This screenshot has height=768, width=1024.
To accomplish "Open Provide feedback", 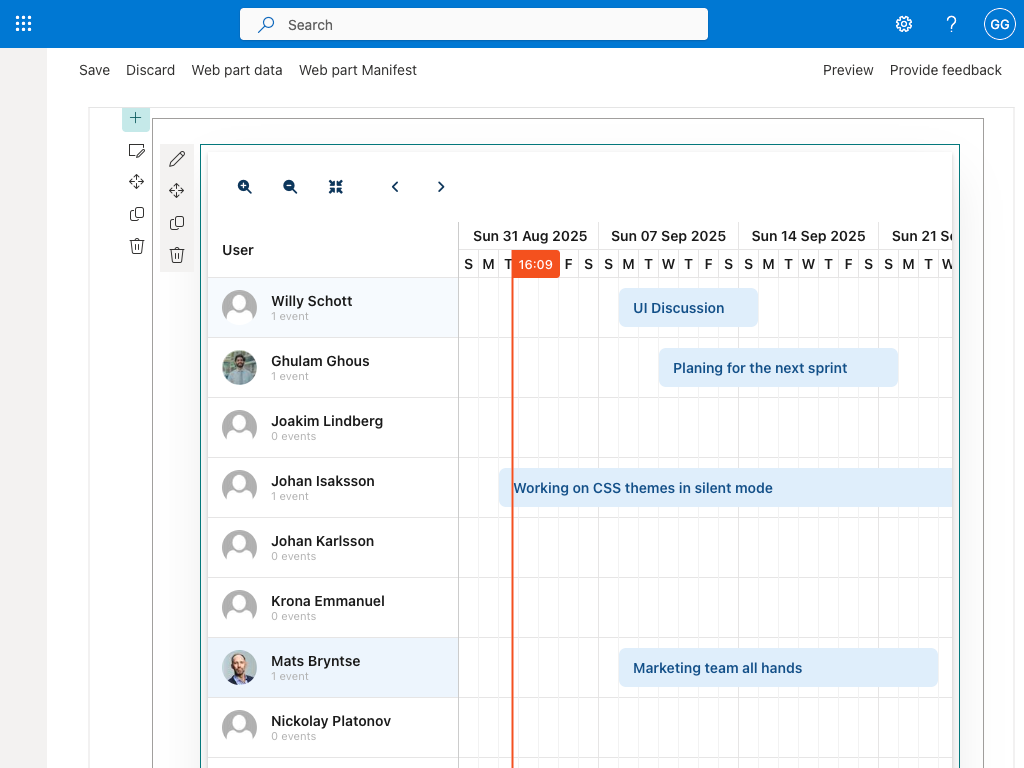I will [945, 70].
